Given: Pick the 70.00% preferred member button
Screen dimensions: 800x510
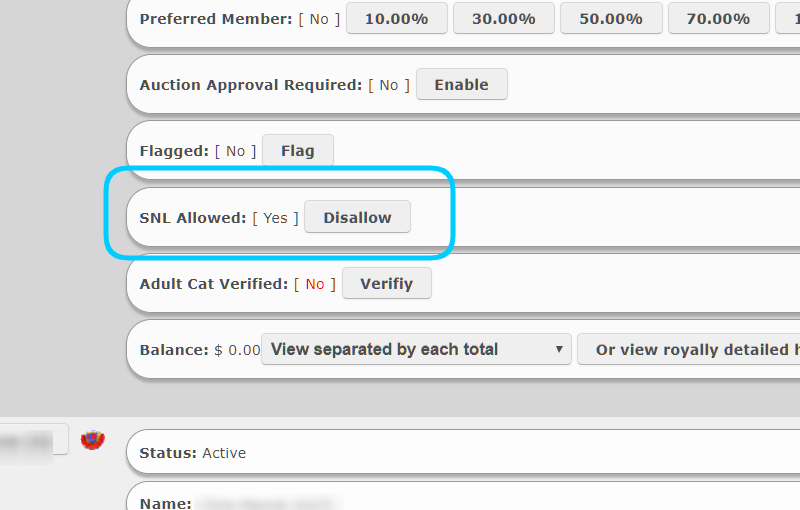Looking at the screenshot, I should click(718, 18).
